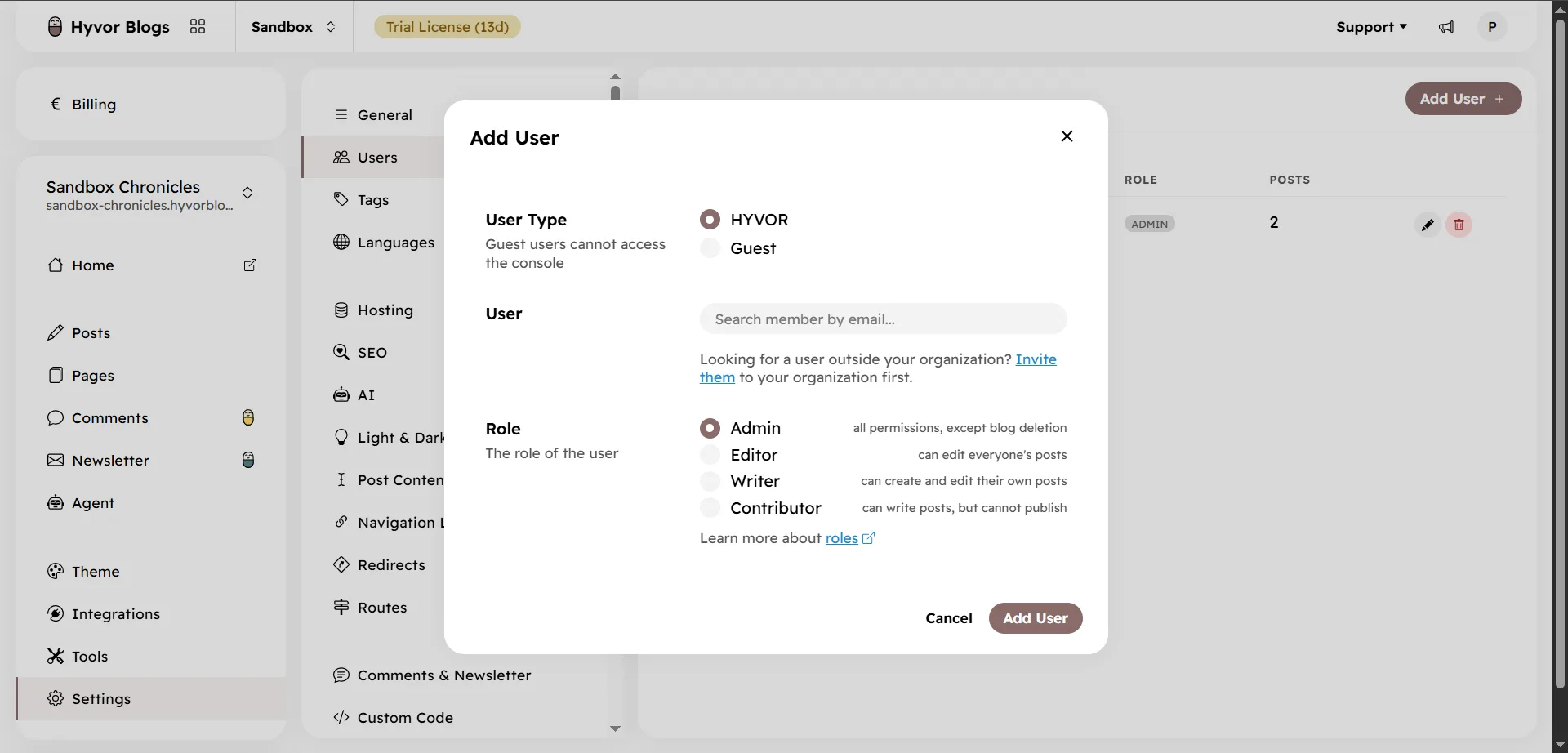Click the ADMIN role badge
Image resolution: width=1568 pixels, height=753 pixels.
tap(1149, 224)
